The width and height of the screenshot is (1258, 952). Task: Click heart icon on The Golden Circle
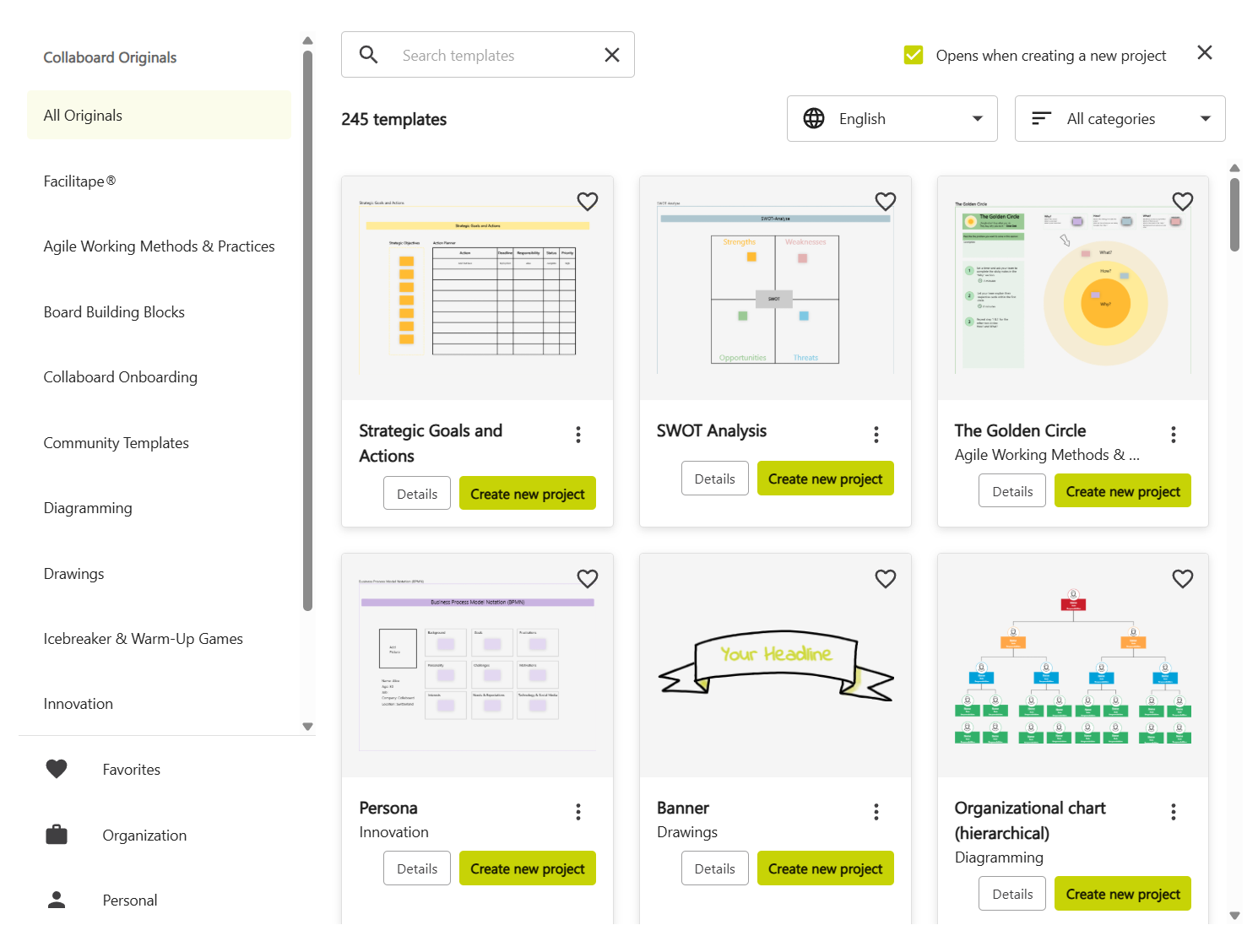point(1182,202)
